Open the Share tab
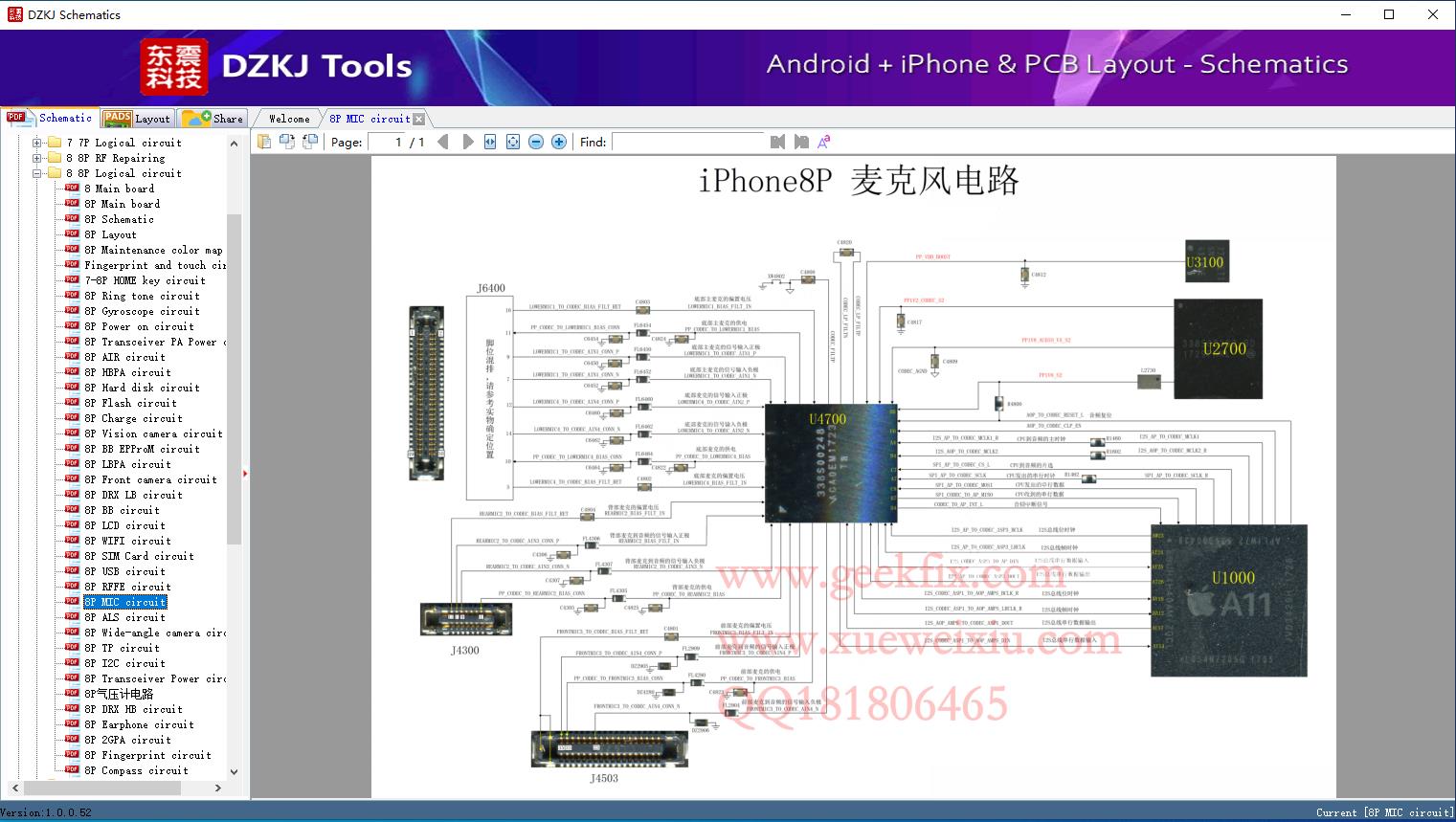The image size is (1456, 822). click(213, 119)
